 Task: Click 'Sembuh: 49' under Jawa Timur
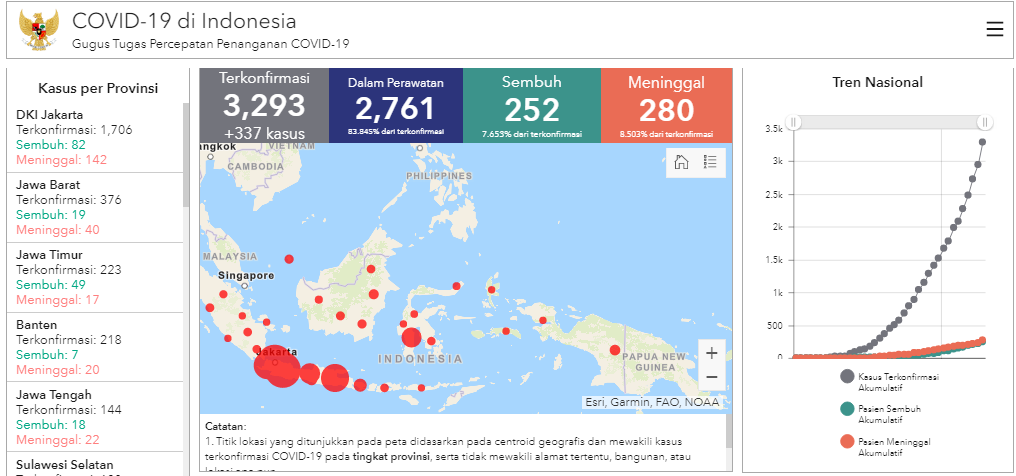[x=51, y=284]
